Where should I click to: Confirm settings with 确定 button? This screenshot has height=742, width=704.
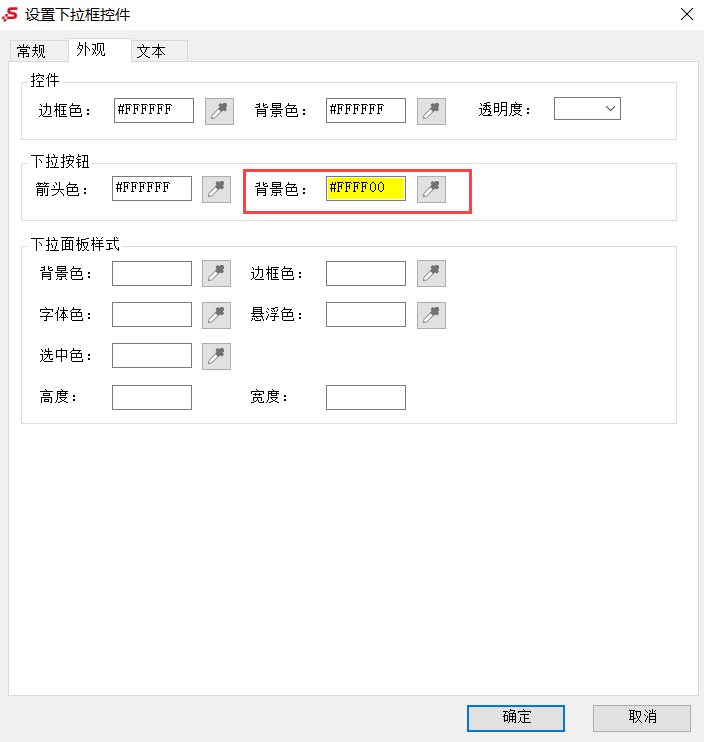click(x=516, y=718)
